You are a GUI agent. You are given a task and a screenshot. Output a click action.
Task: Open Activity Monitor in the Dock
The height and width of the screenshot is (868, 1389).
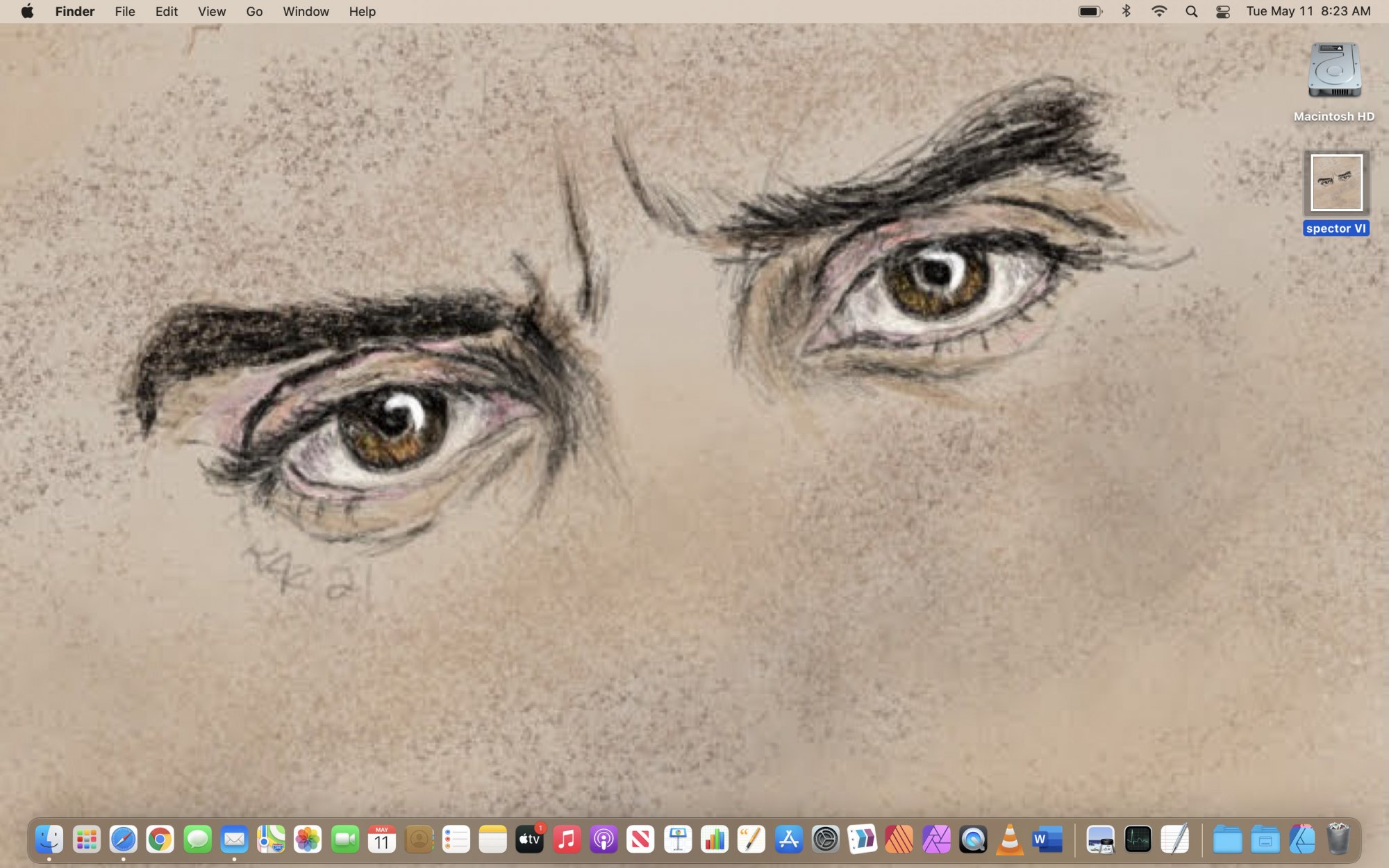tap(1138, 840)
